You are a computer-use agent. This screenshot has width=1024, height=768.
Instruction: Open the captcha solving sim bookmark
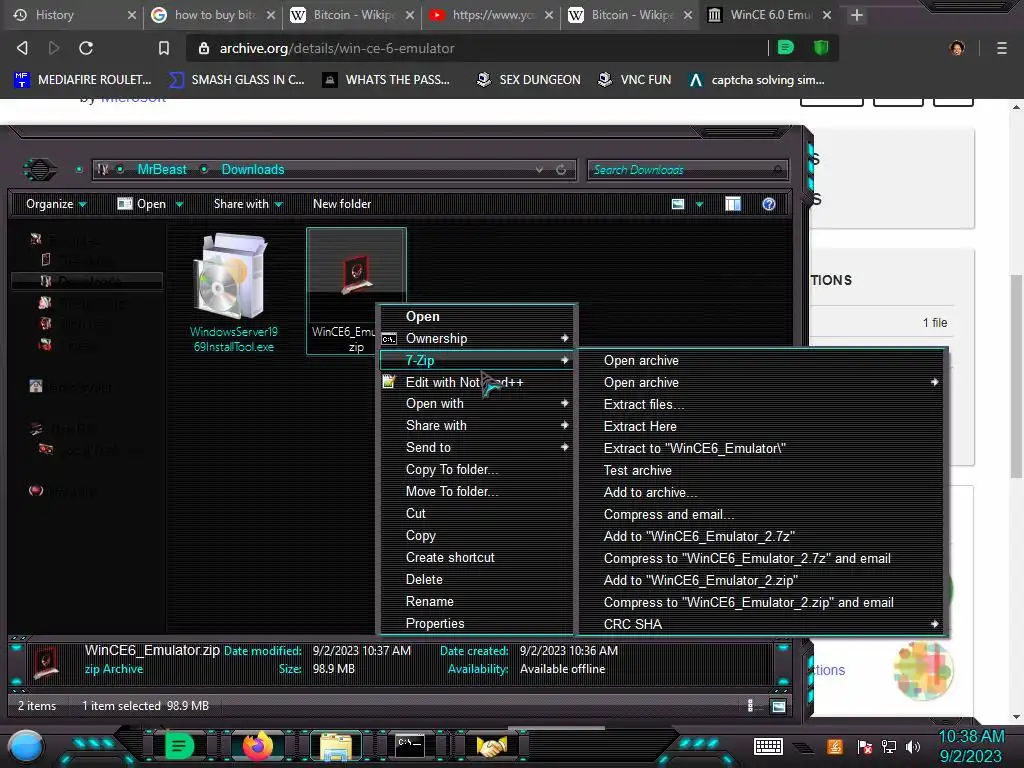click(x=757, y=80)
